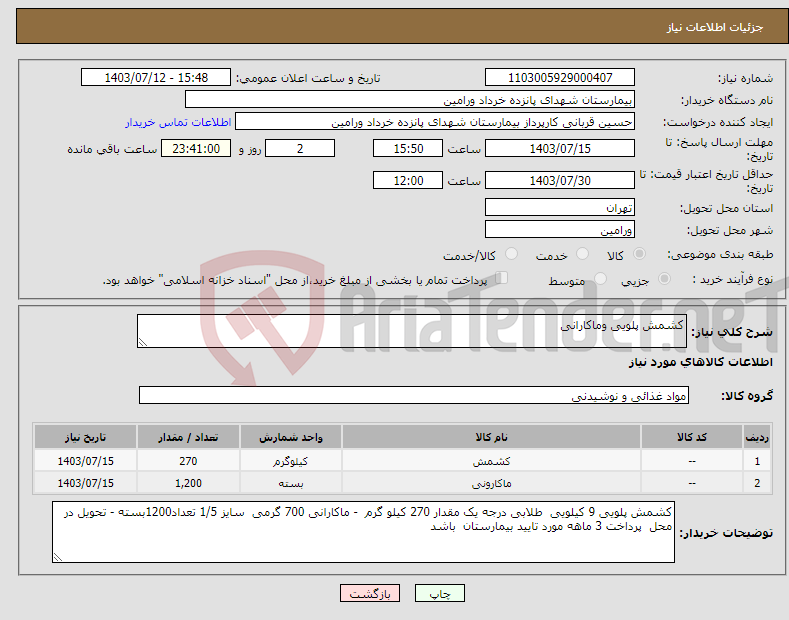This screenshot has width=789, height=620.
Task: Click the نام کالا column header
Action: click(x=491, y=437)
